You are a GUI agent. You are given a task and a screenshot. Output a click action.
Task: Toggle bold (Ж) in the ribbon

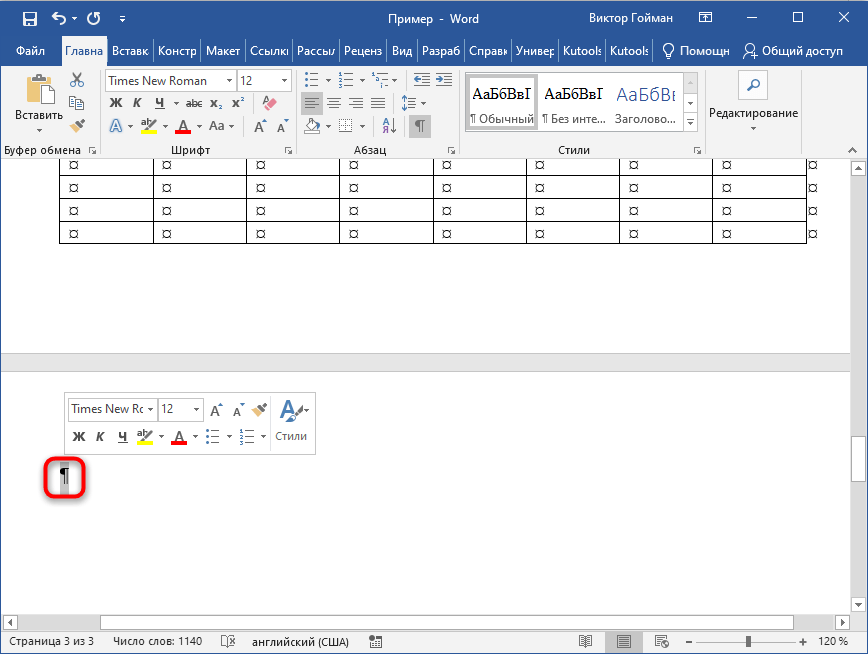(x=116, y=103)
